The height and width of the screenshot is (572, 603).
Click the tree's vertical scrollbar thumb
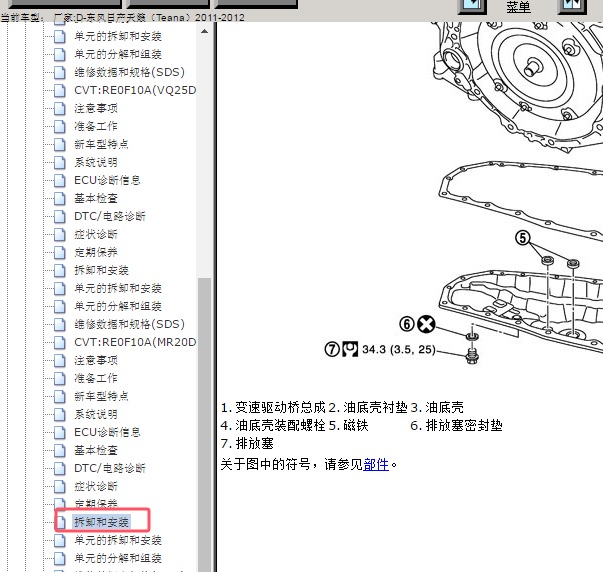[x=204, y=423]
